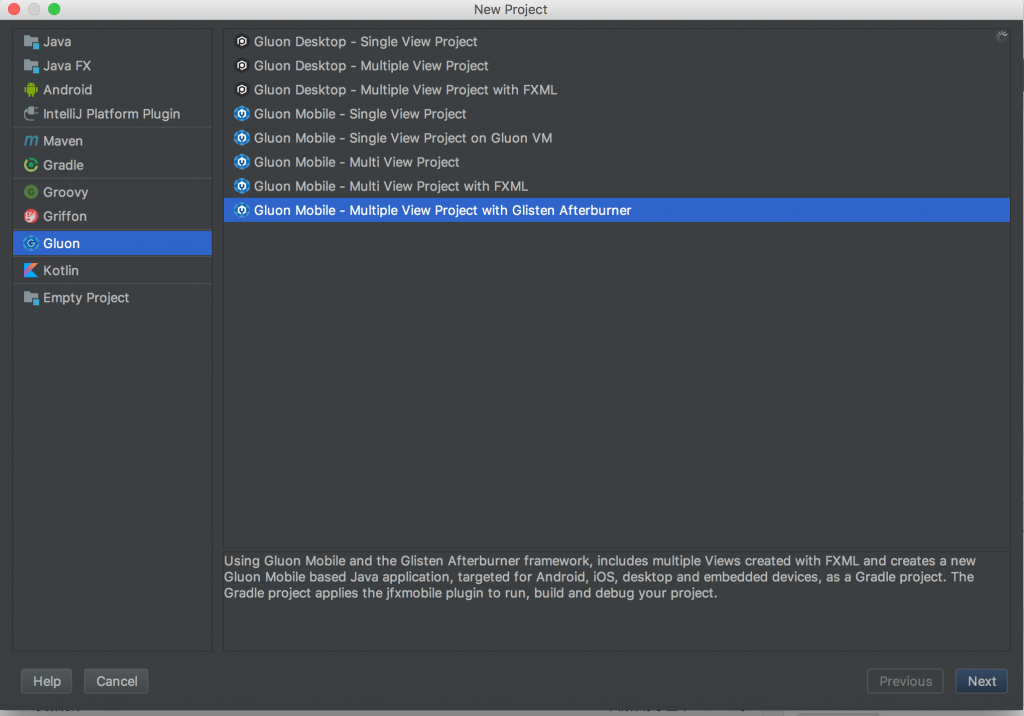Cancel the New Project dialog
This screenshot has height=716, width=1024.
point(116,681)
